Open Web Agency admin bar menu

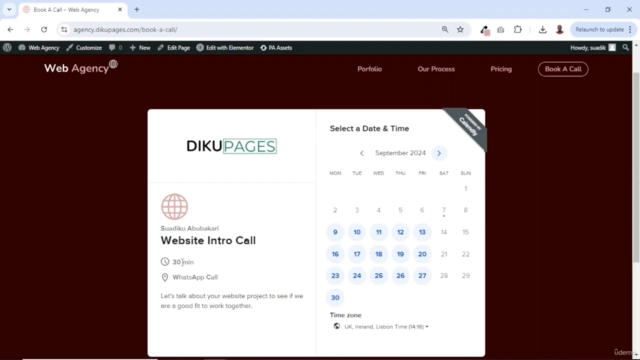39,48
